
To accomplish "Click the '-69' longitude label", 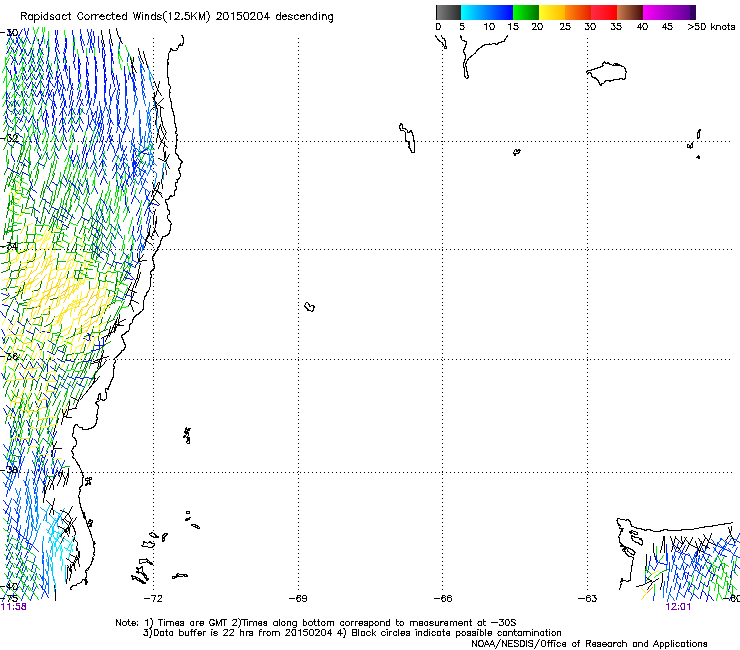I will click(x=298, y=599).
